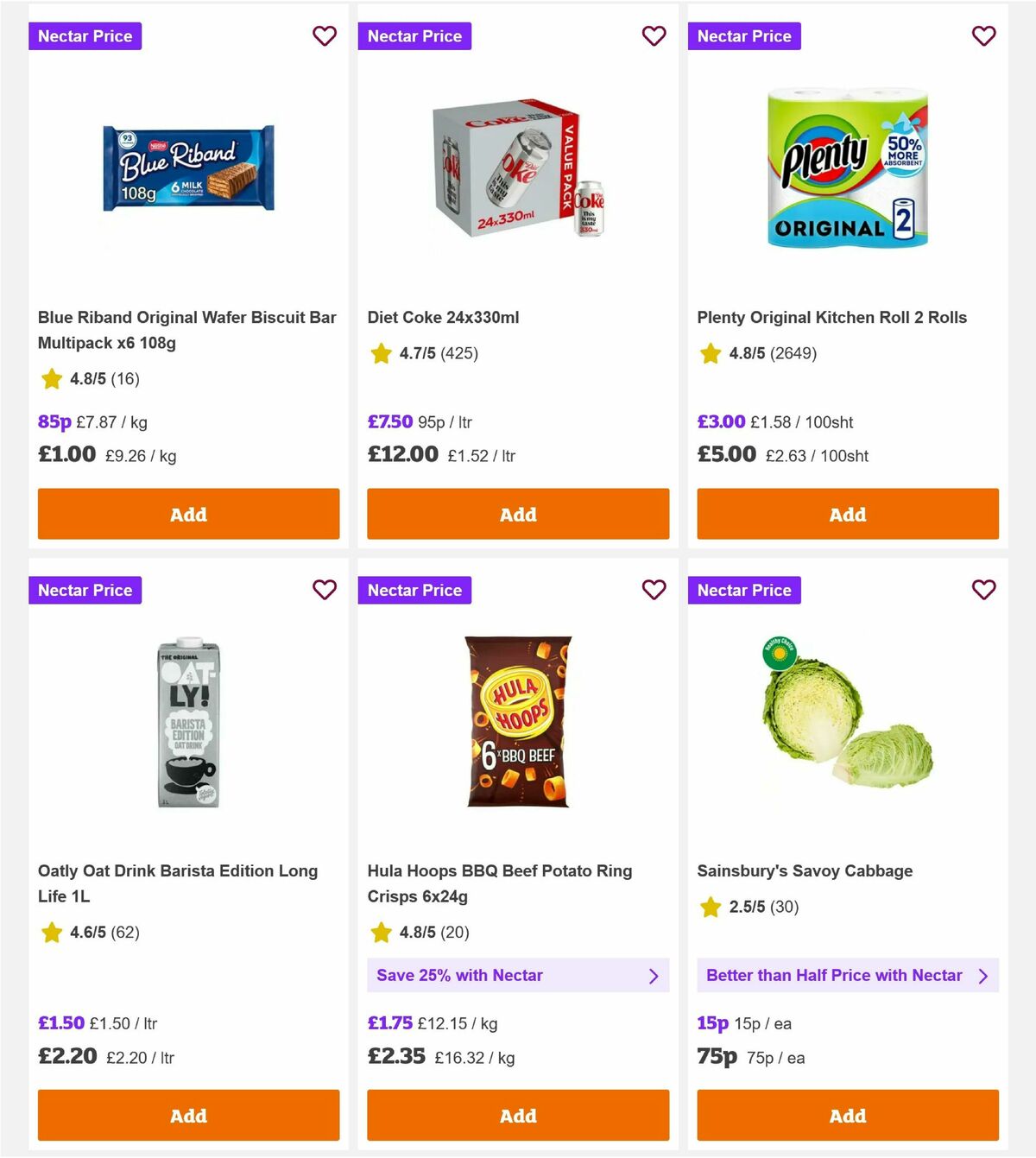
Task: Click the star icon beside the Oatly rating
Action: [51, 933]
